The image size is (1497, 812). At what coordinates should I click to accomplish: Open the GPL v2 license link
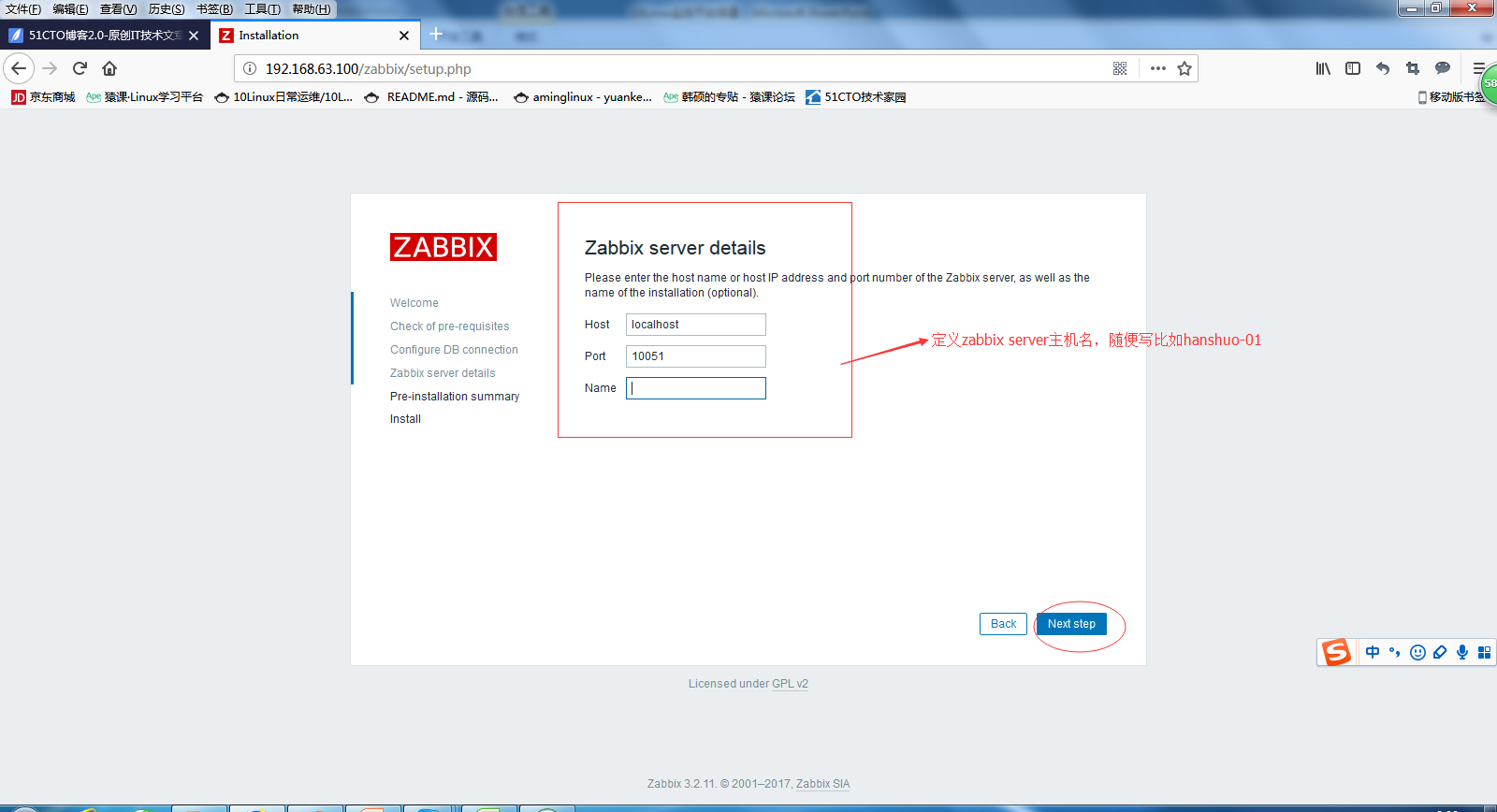coord(790,684)
